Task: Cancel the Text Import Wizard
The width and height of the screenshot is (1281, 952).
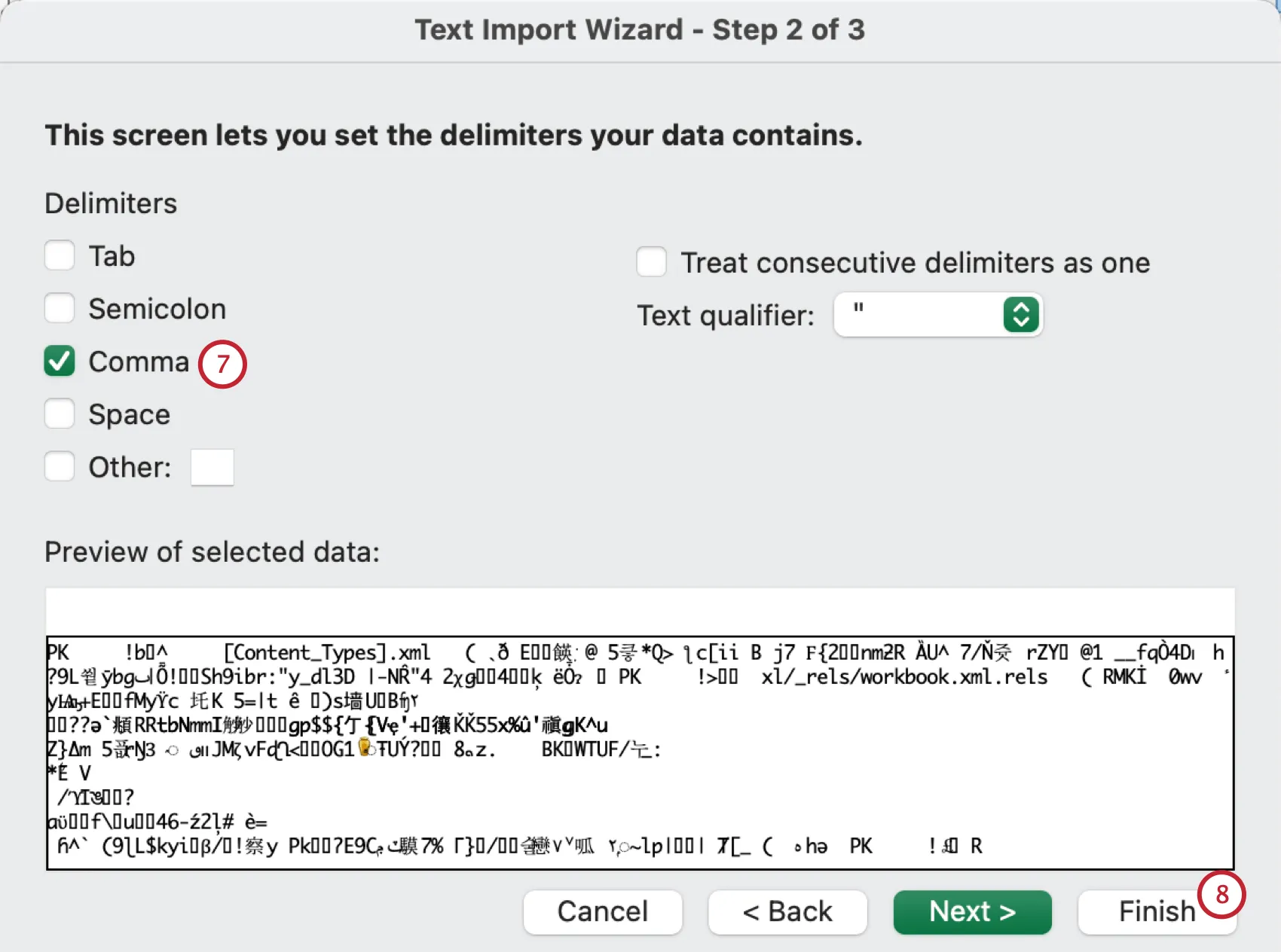Action: click(602, 911)
